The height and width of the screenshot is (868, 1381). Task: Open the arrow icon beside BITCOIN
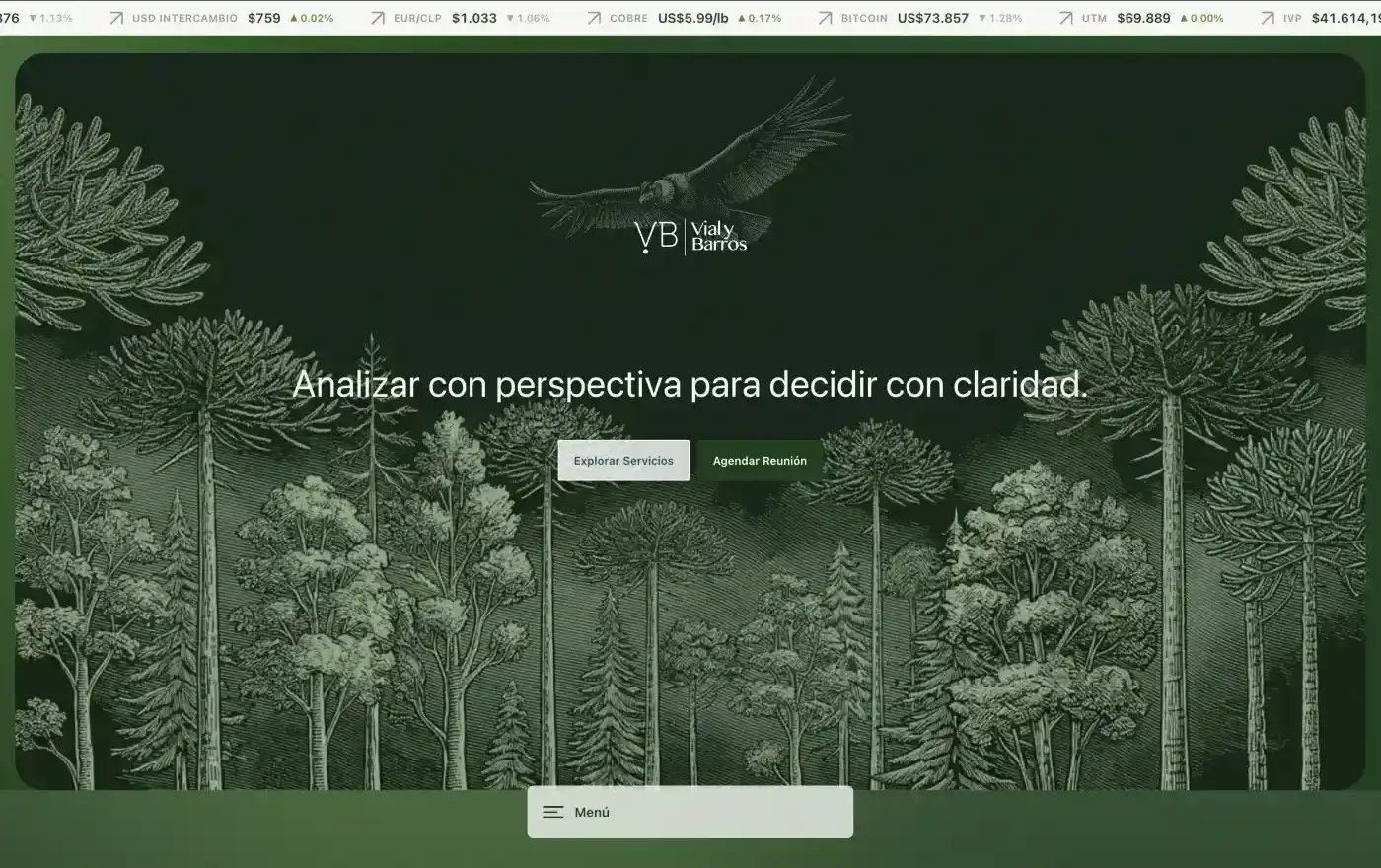pos(826,18)
